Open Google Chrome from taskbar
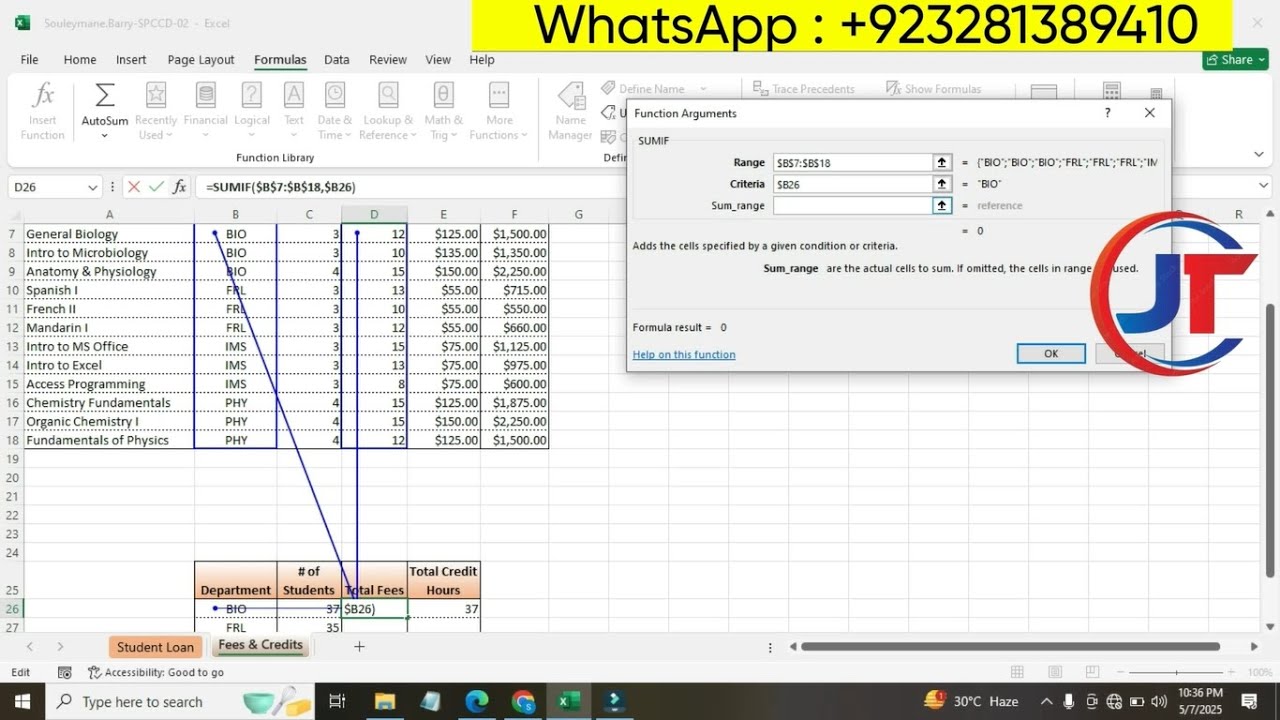The width and height of the screenshot is (1280, 720). point(523,701)
